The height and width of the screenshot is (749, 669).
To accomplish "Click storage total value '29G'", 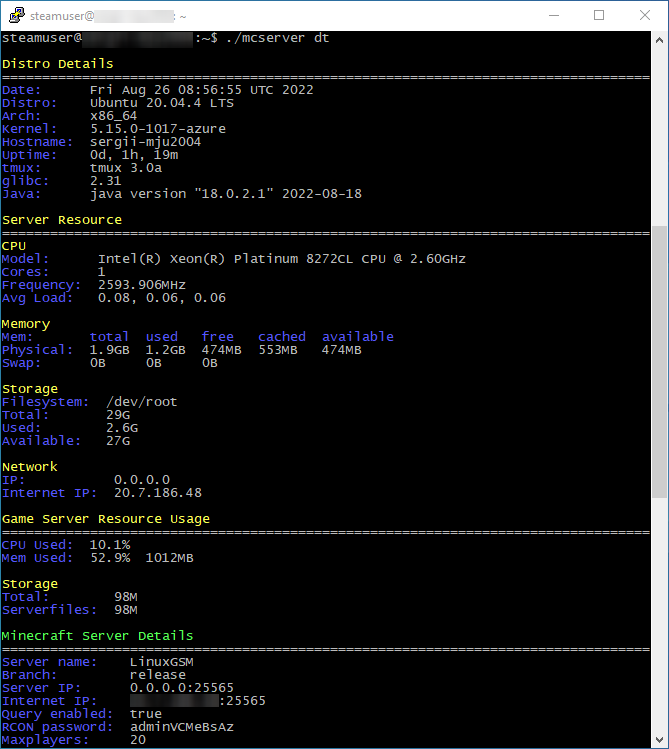I will click(x=118, y=415).
